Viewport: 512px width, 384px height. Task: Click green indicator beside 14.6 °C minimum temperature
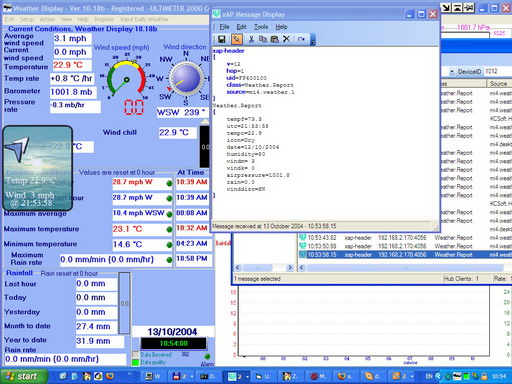(x=169, y=244)
